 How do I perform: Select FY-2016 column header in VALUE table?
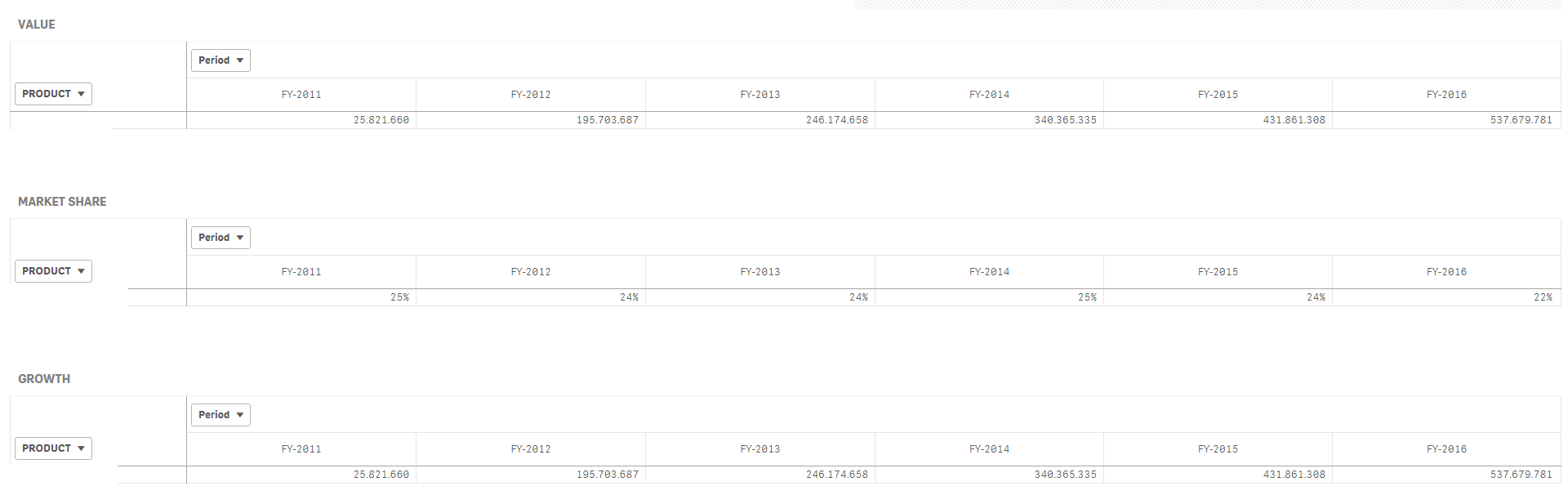1446,95
